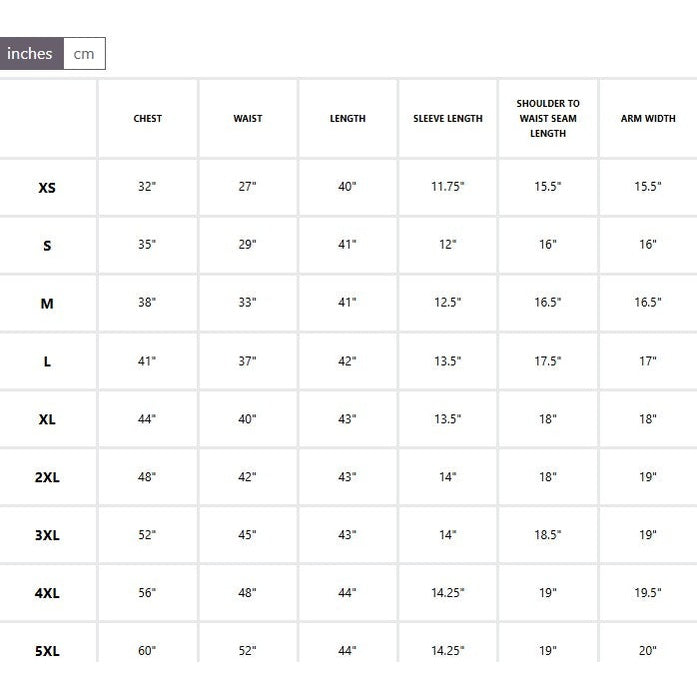Select the inches unit toggle
This screenshot has height=697, width=697.
[30, 54]
